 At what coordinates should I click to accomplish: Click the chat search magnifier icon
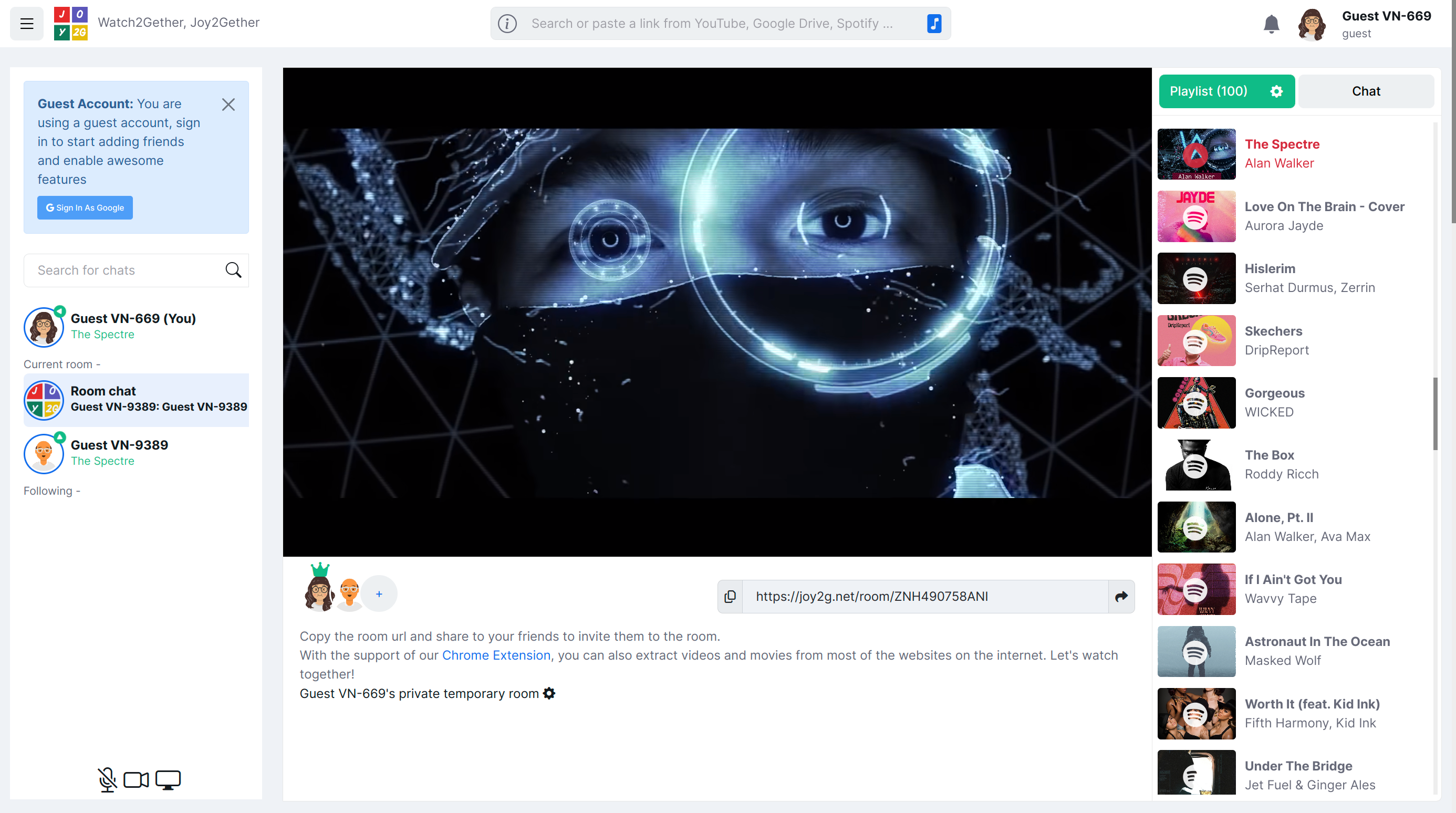[233, 270]
